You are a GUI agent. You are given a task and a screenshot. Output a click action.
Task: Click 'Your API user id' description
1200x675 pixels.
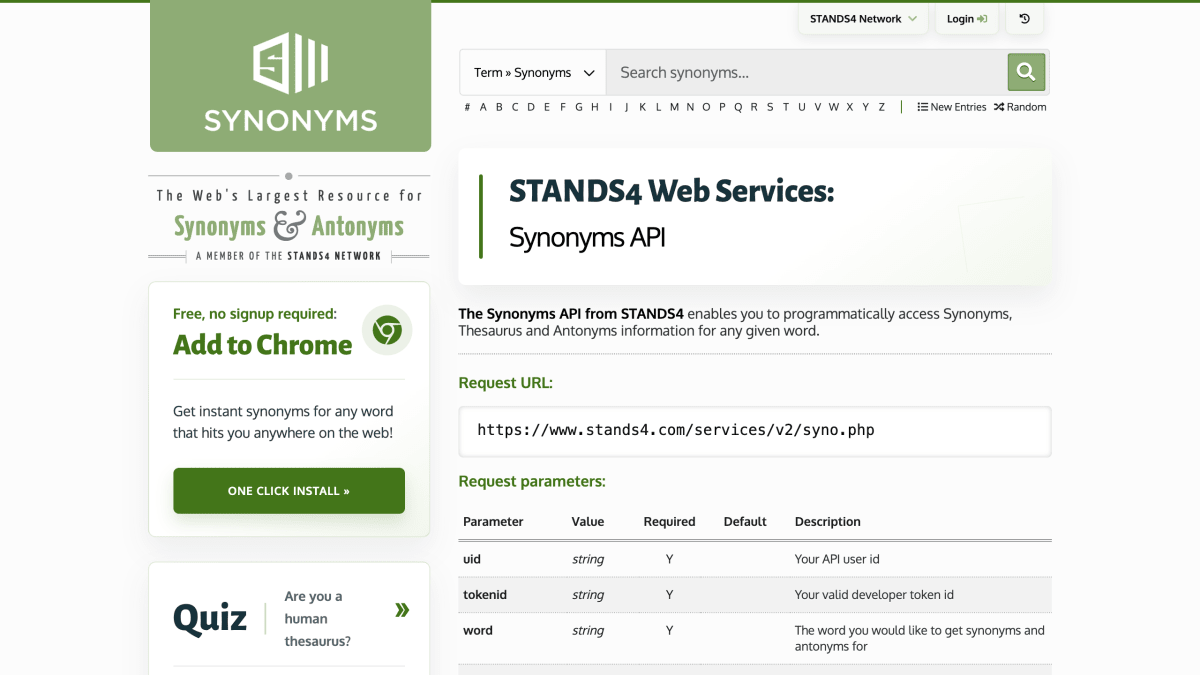coord(837,559)
